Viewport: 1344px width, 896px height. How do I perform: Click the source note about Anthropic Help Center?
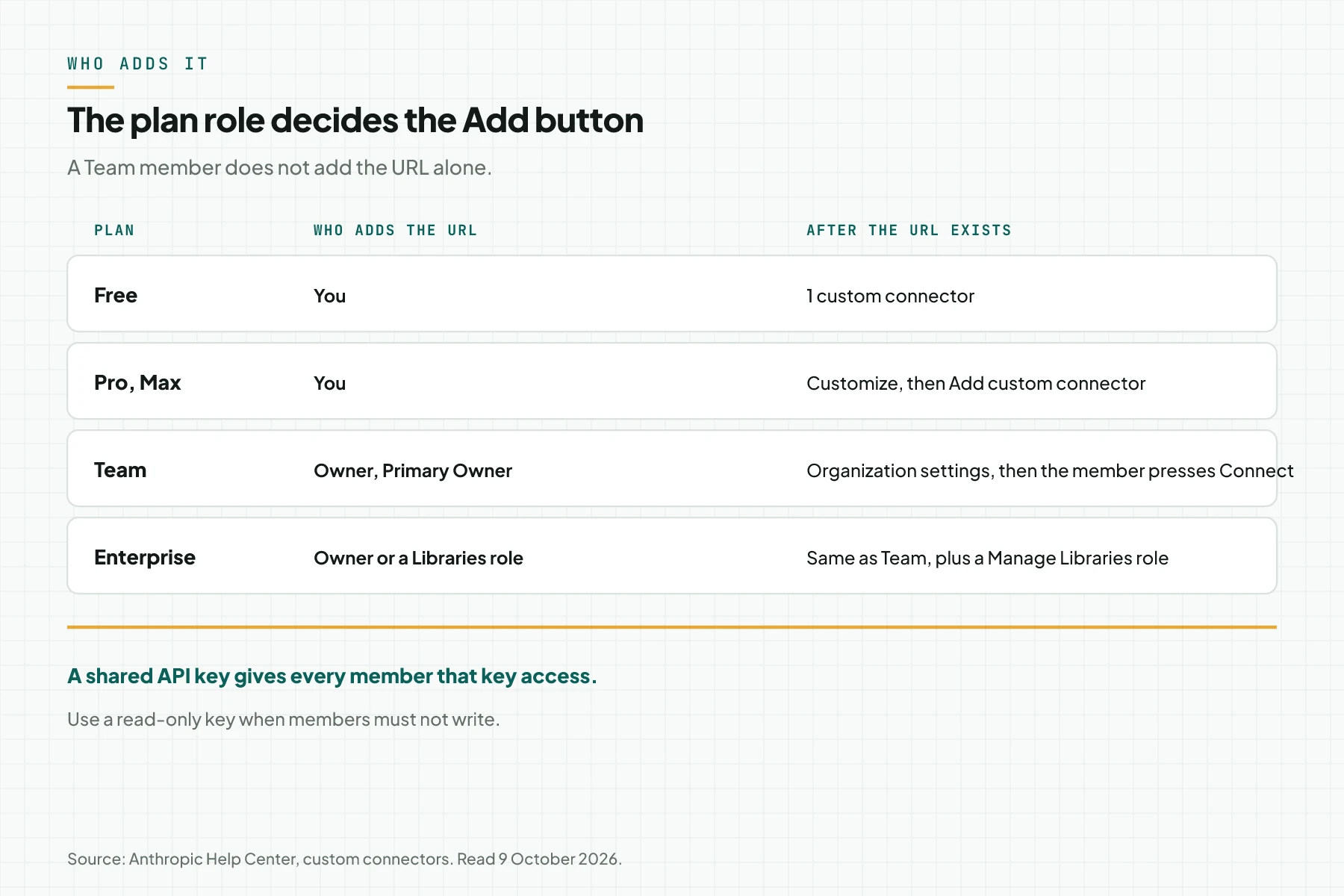click(344, 859)
